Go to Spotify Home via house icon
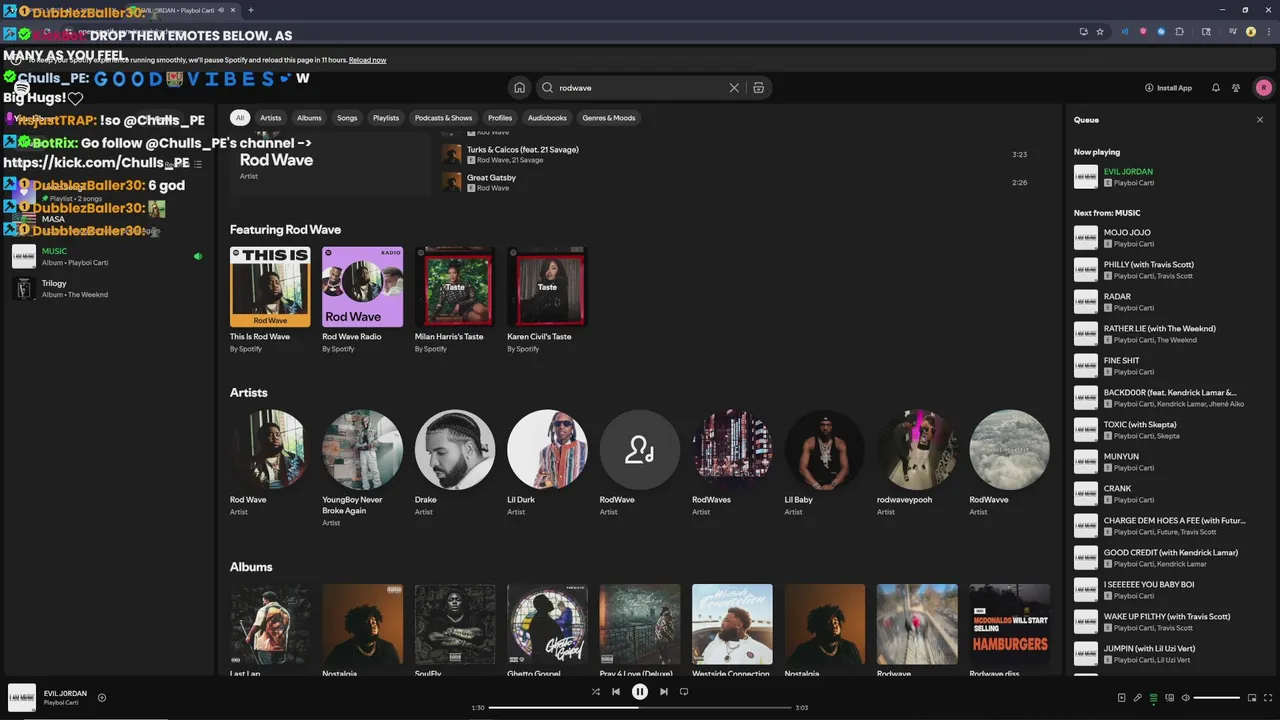The image size is (1280, 720). coord(519,88)
